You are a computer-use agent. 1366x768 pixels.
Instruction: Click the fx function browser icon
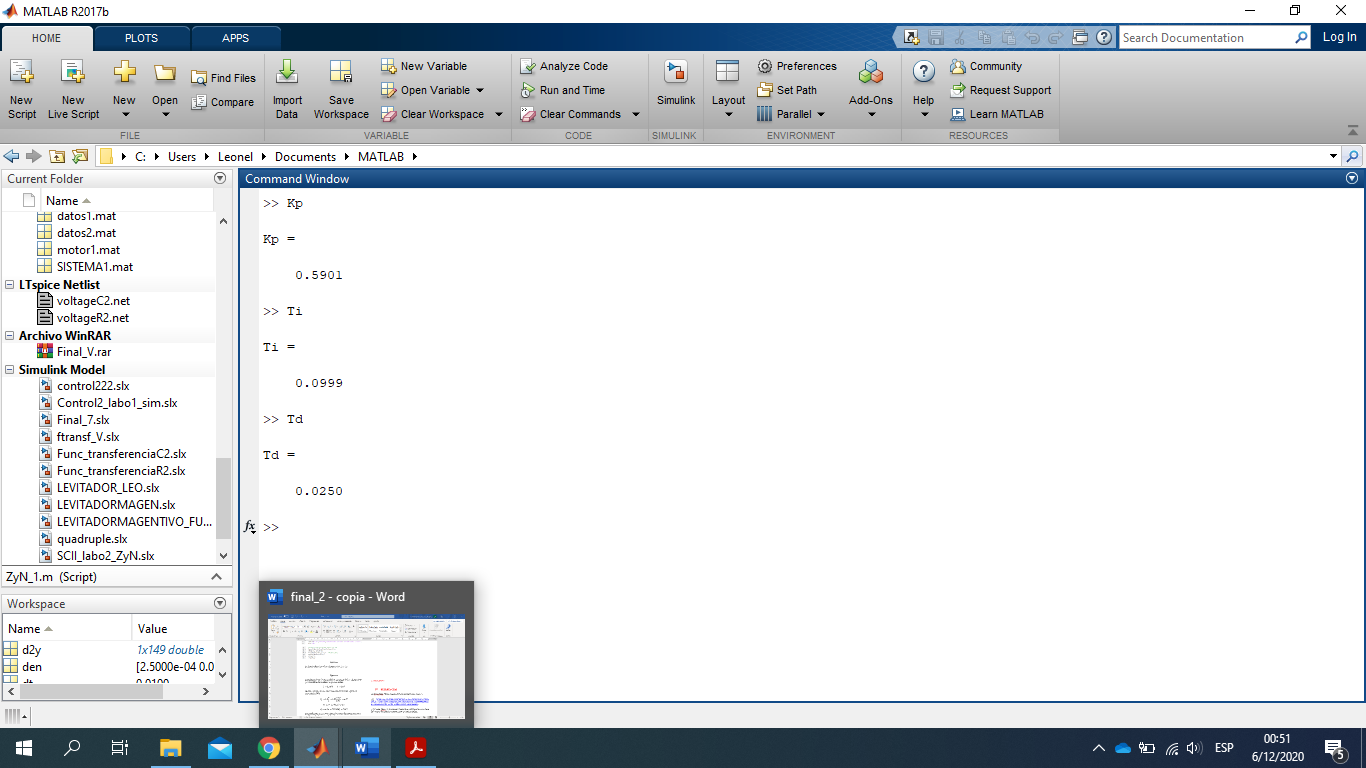pyautogui.click(x=250, y=527)
